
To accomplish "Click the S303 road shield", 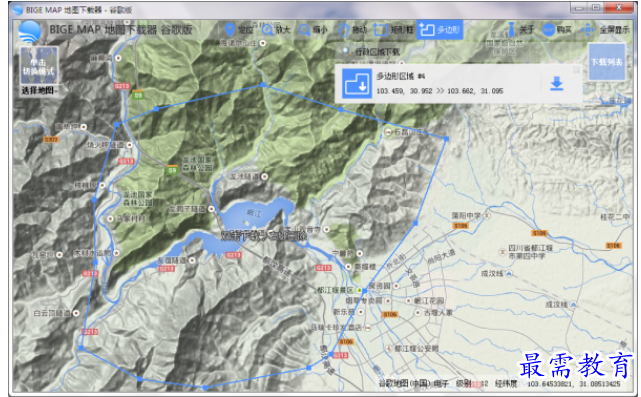I will 52,139.
